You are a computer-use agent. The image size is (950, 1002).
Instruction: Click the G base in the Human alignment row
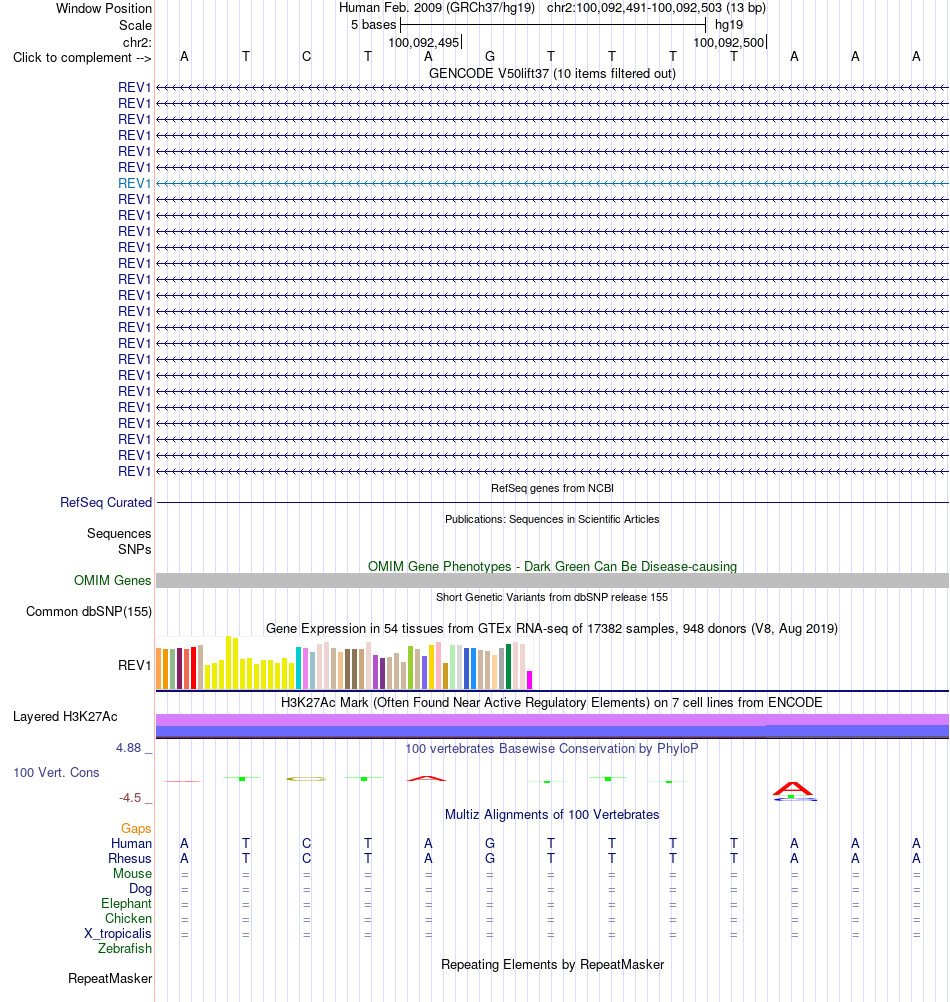click(489, 844)
